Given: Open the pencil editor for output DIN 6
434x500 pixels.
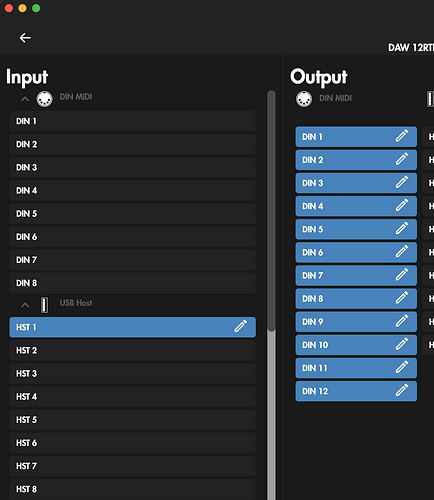Looking at the screenshot, I should point(402,251).
